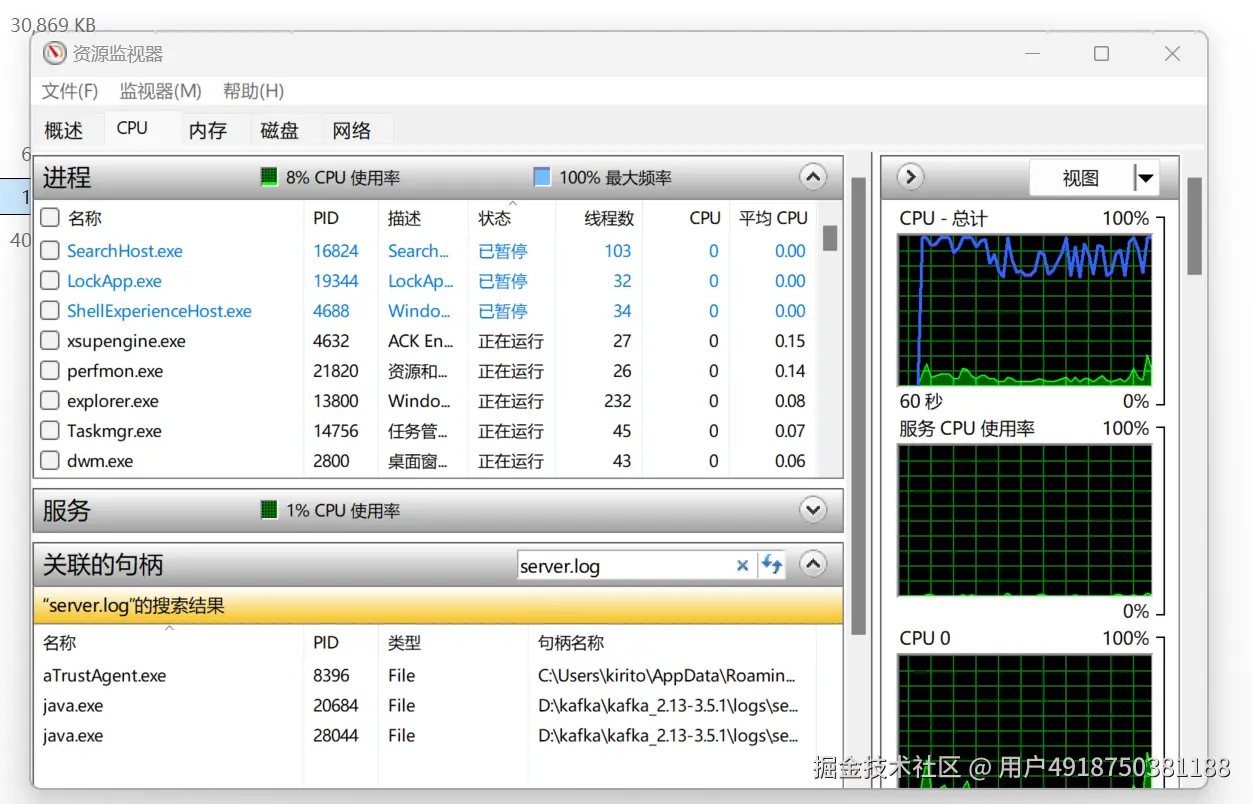Check the explorer.exe checkbox
The image size is (1253, 804).
(x=49, y=401)
